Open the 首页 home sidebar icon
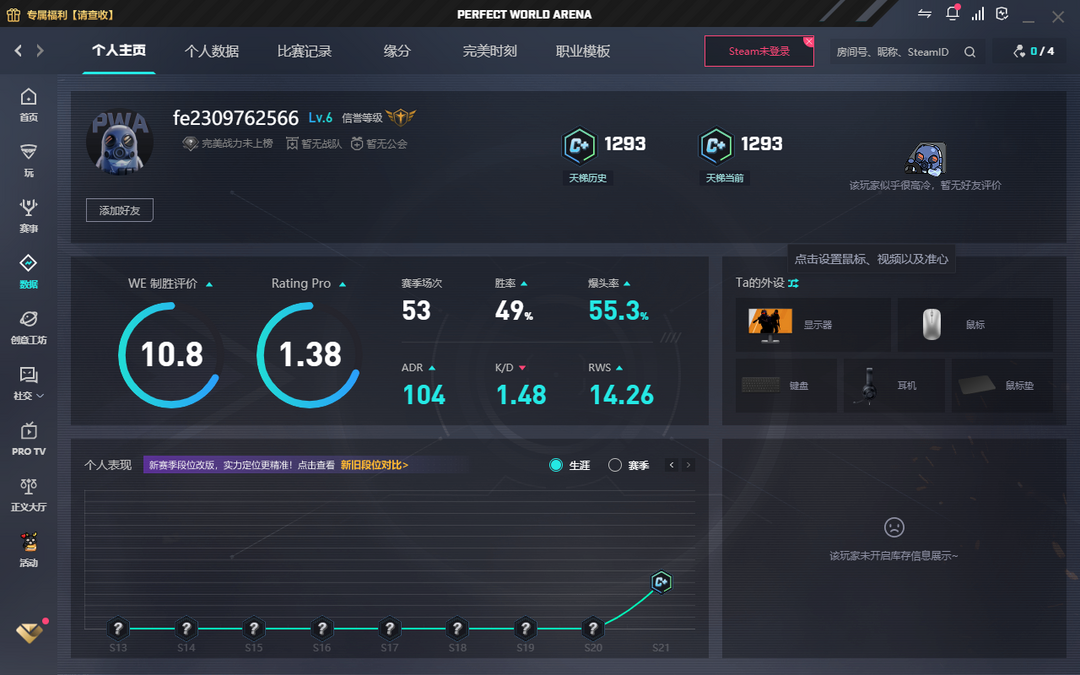This screenshot has height=675, width=1080. pos(28,103)
